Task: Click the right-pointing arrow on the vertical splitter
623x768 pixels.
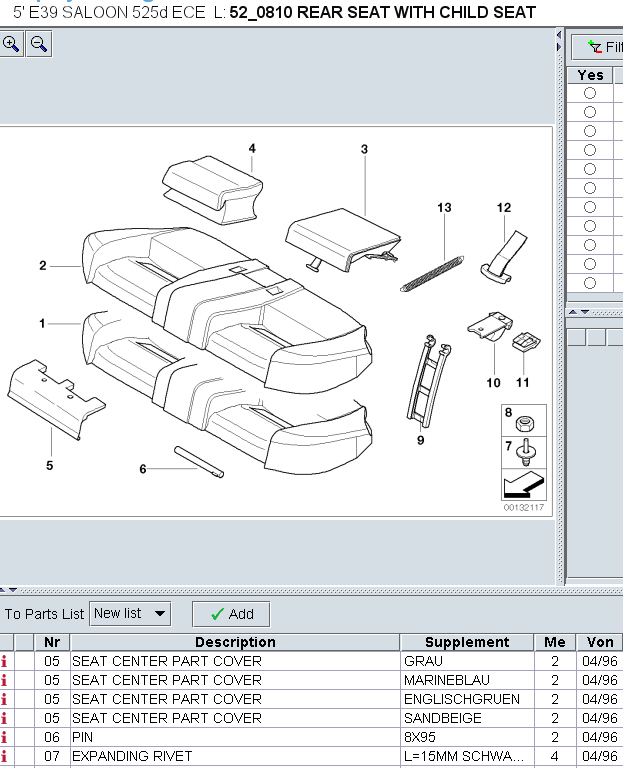Action: pyautogui.click(x=559, y=47)
